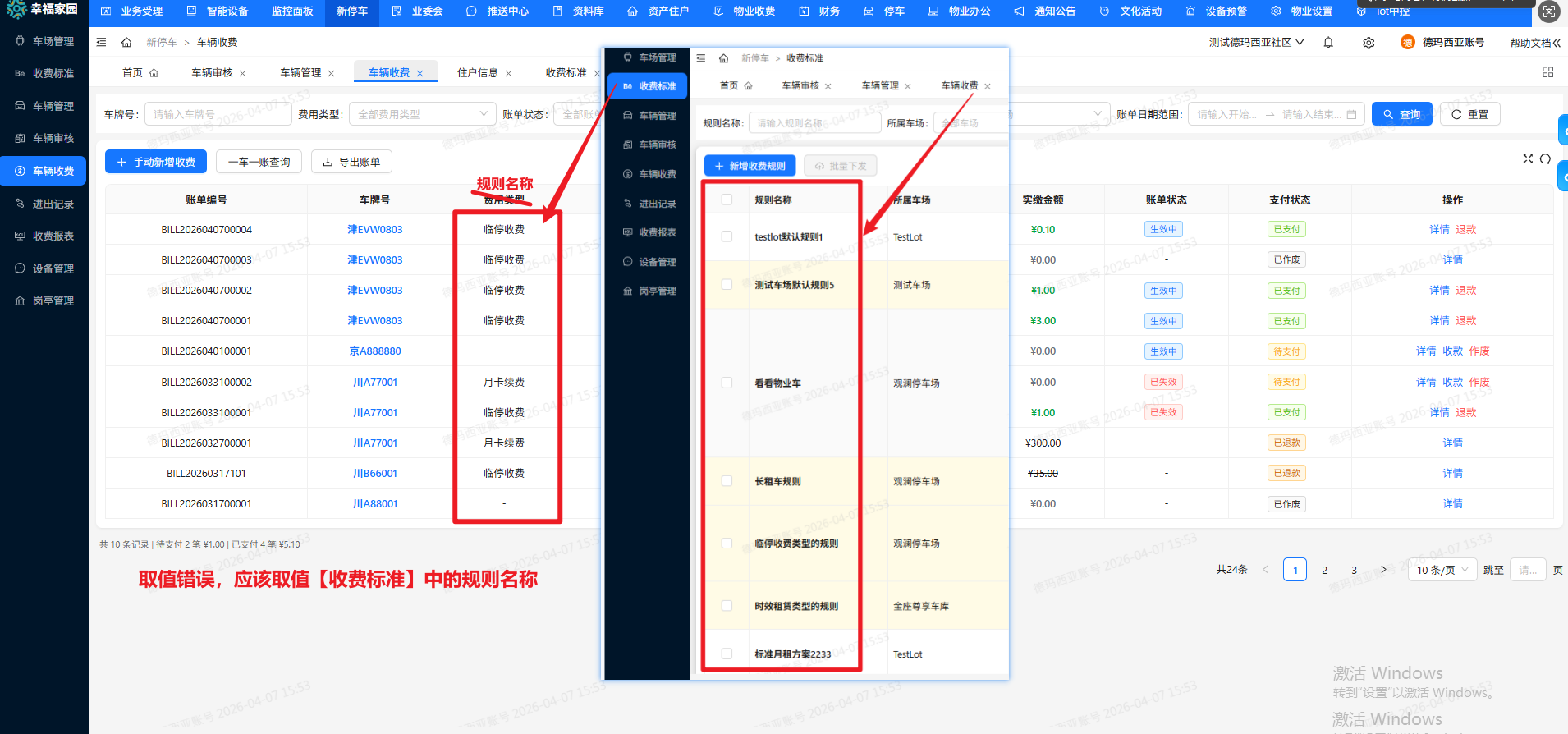
Task: Click the 车牌号 input field
Action: coord(218,114)
